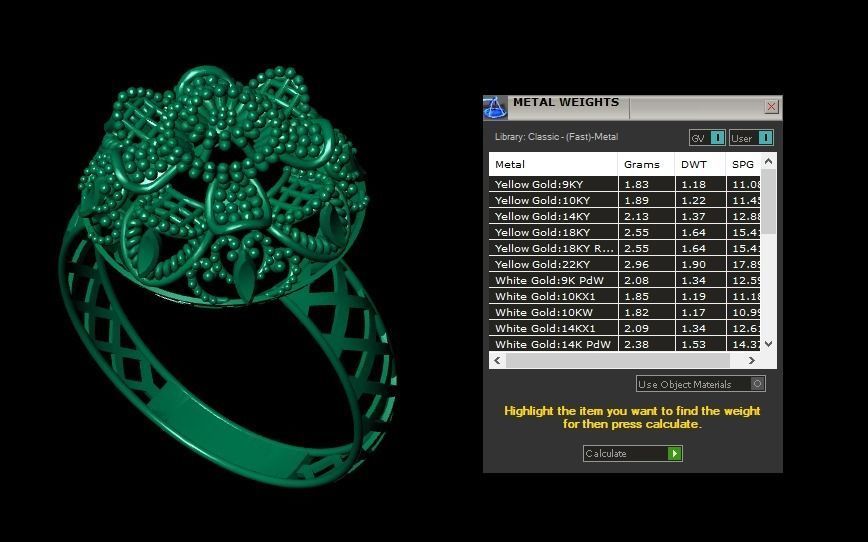Sort by the DWT column header

tap(700, 164)
